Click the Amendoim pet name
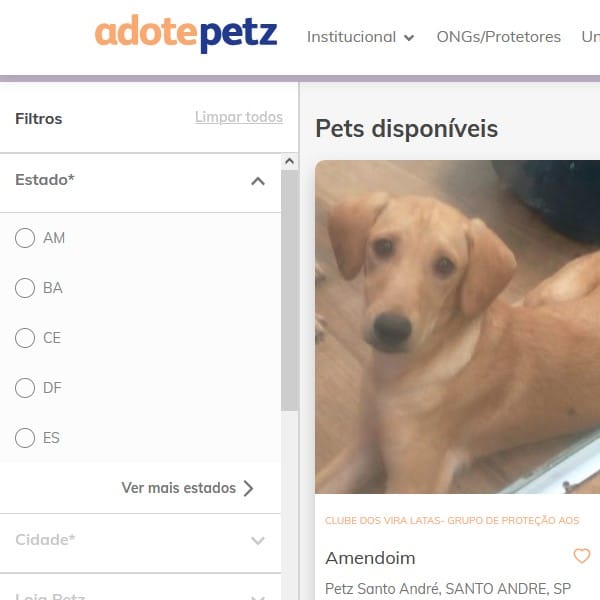 tap(370, 558)
